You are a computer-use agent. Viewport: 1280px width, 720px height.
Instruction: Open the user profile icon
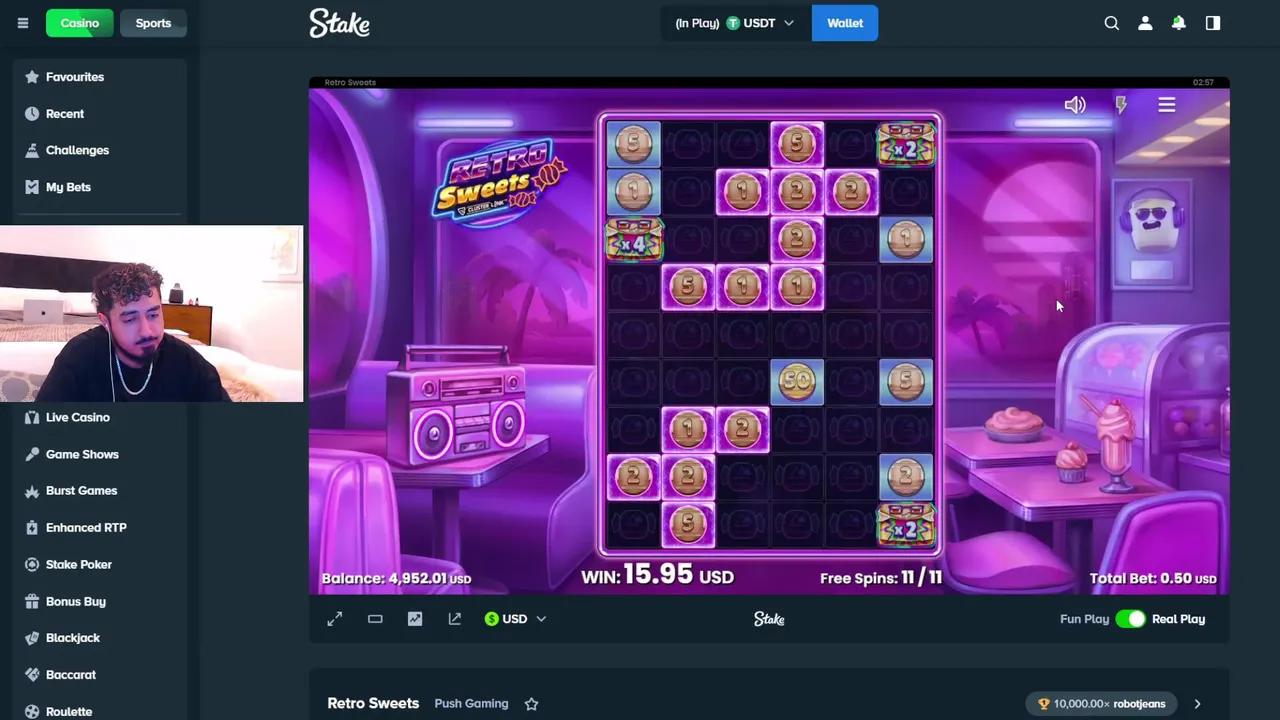[1145, 23]
